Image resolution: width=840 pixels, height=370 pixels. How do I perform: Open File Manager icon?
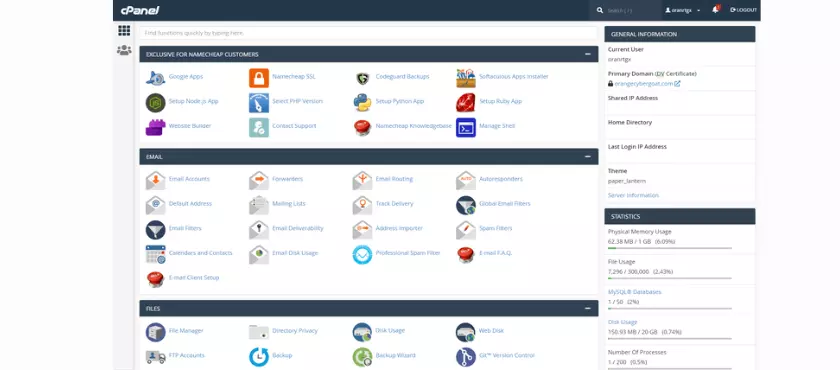point(155,332)
